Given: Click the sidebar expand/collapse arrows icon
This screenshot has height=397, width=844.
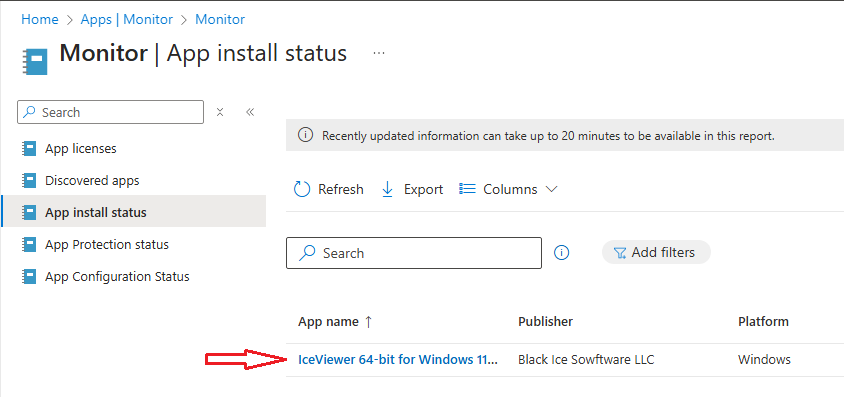Looking at the screenshot, I should pyautogui.click(x=220, y=112).
